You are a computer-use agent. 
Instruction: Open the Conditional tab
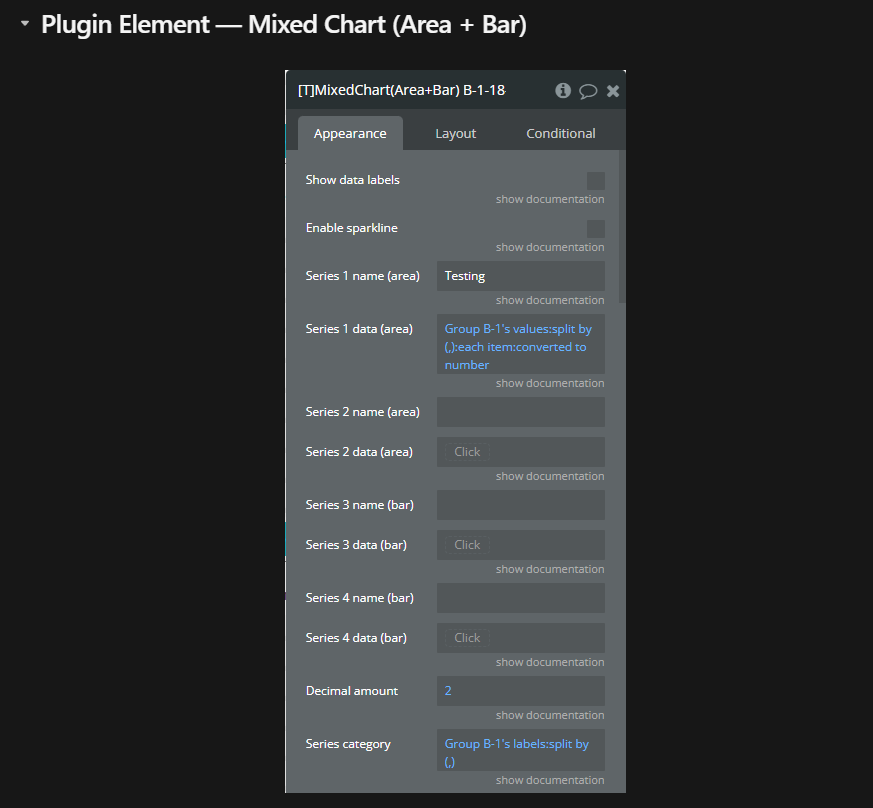(x=560, y=134)
